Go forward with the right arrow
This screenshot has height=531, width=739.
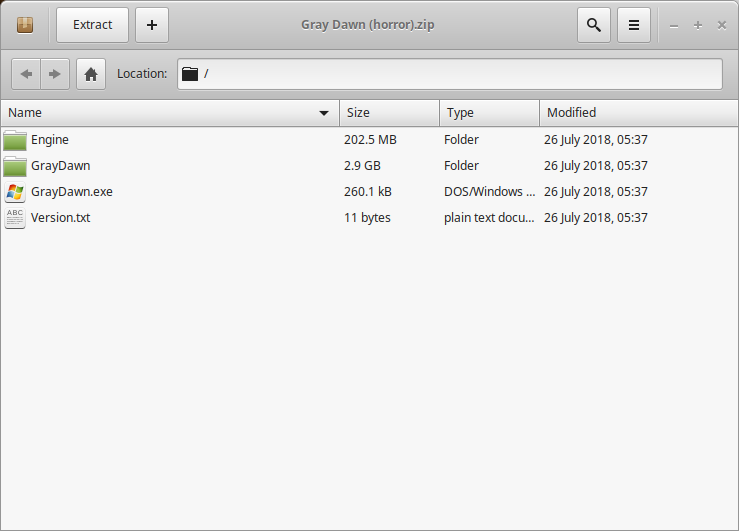55,74
